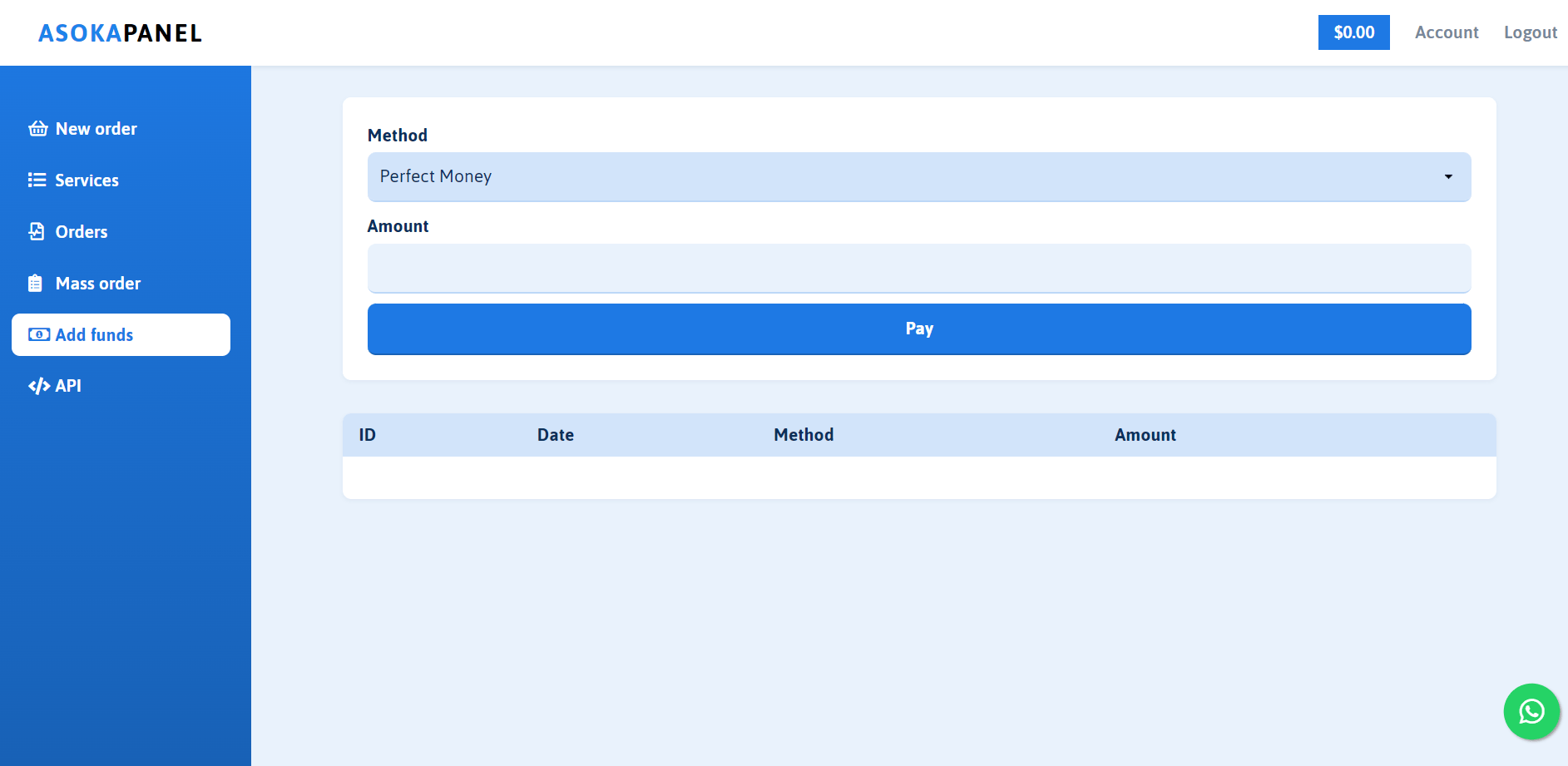The width and height of the screenshot is (1568, 766).
Task: Click the AsokaPanel logo
Action: (120, 33)
